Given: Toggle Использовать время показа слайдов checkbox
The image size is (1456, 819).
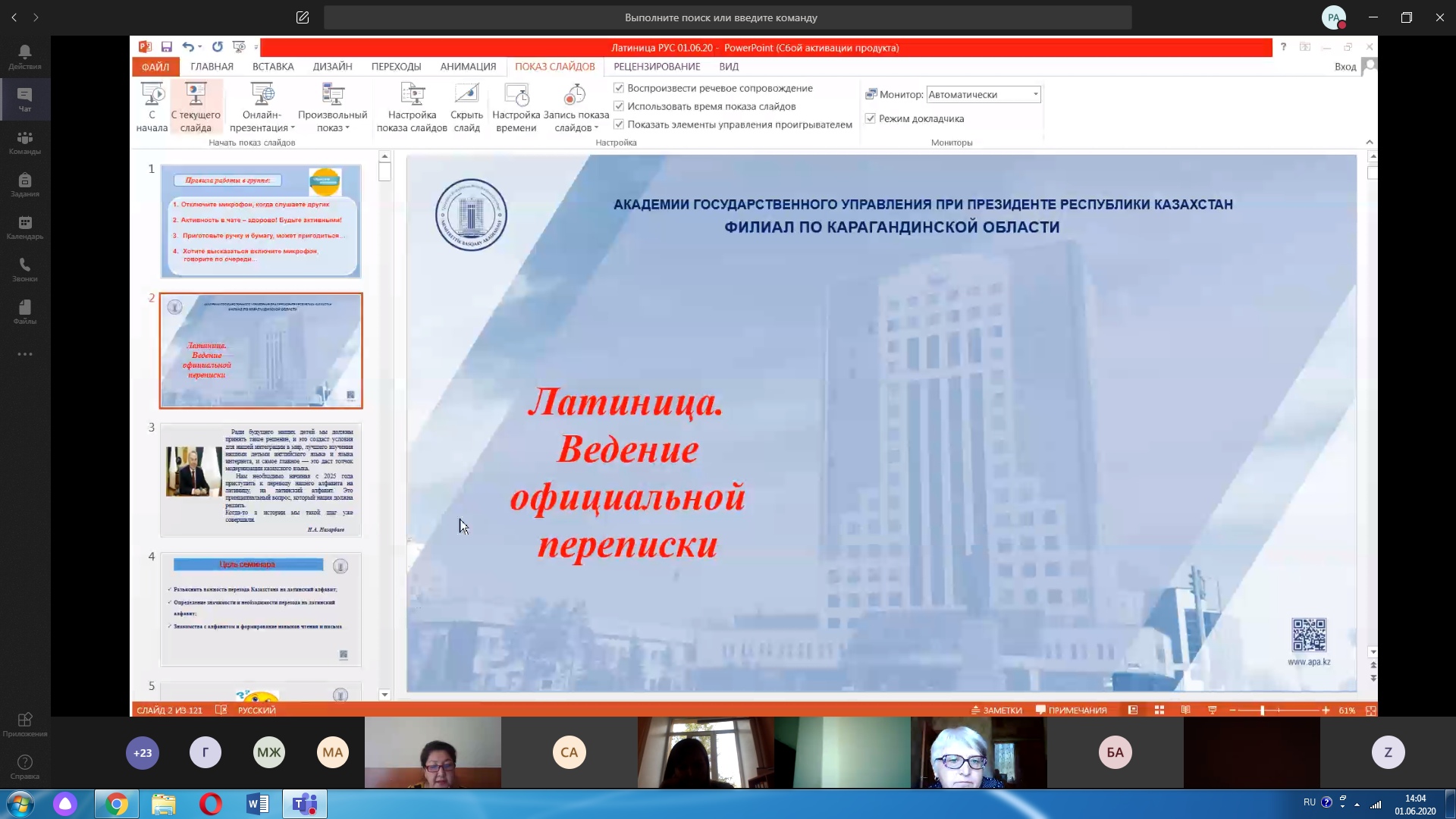Looking at the screenshot, I should point(619,106).
